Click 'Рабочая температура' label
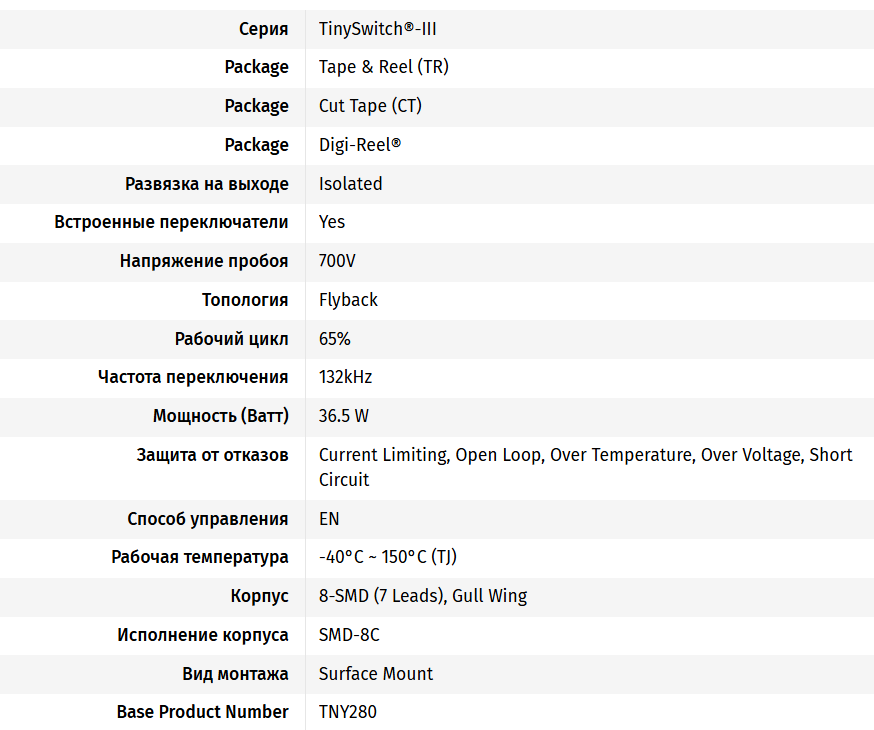The width and height of the screenshot is (874, 730). (x=200, y=557)
